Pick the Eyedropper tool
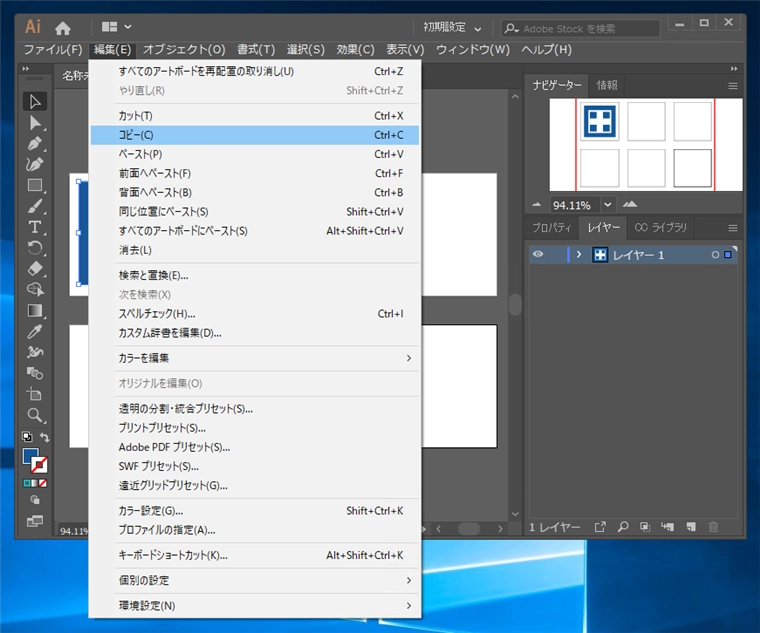The width and height of the screenshot is (760, 633). pyautogui.click(x=35, y=331)
